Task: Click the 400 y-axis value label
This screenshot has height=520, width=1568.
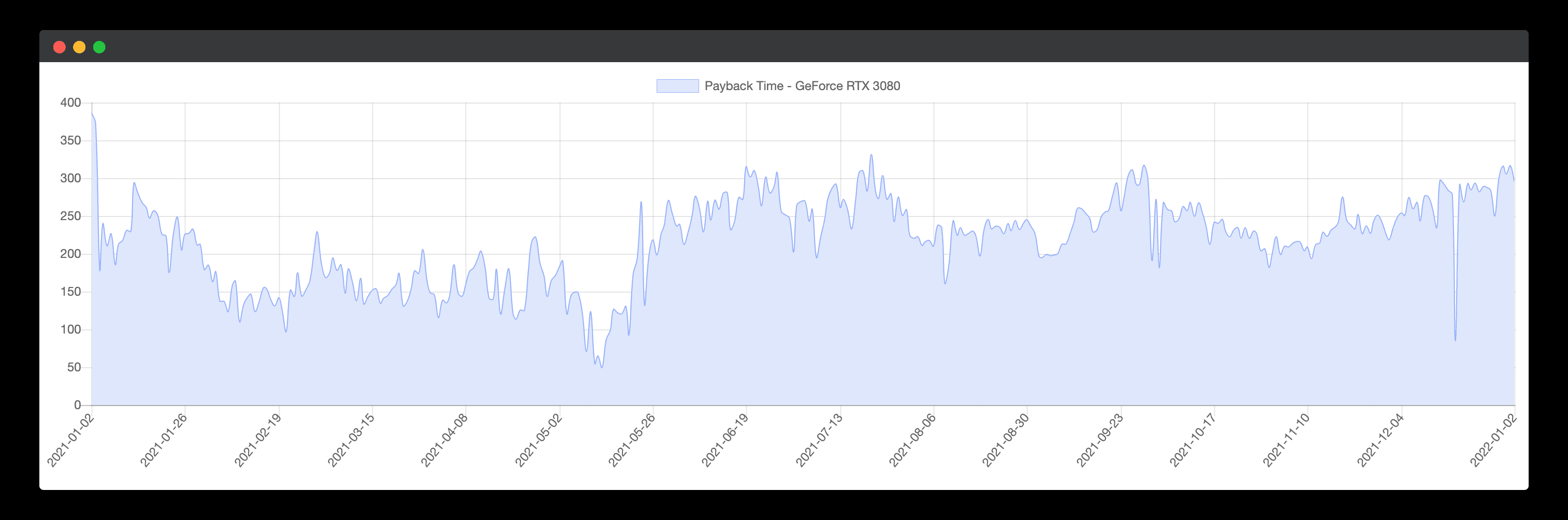Action: coord(70,103)
